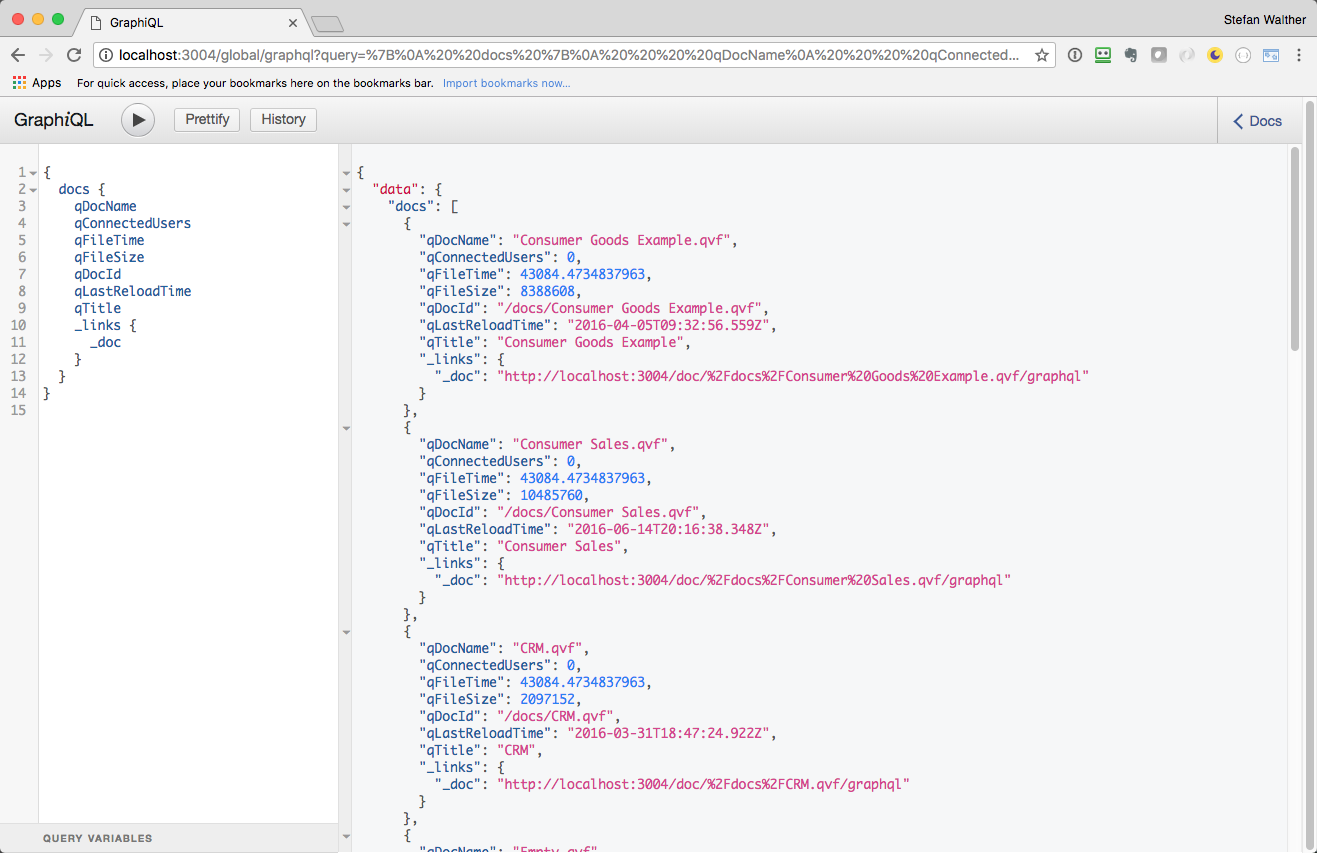The height and width of the screenshot is (853, 1317).
Task: View site information icon in address bar
Action: [x=106, y=55]
